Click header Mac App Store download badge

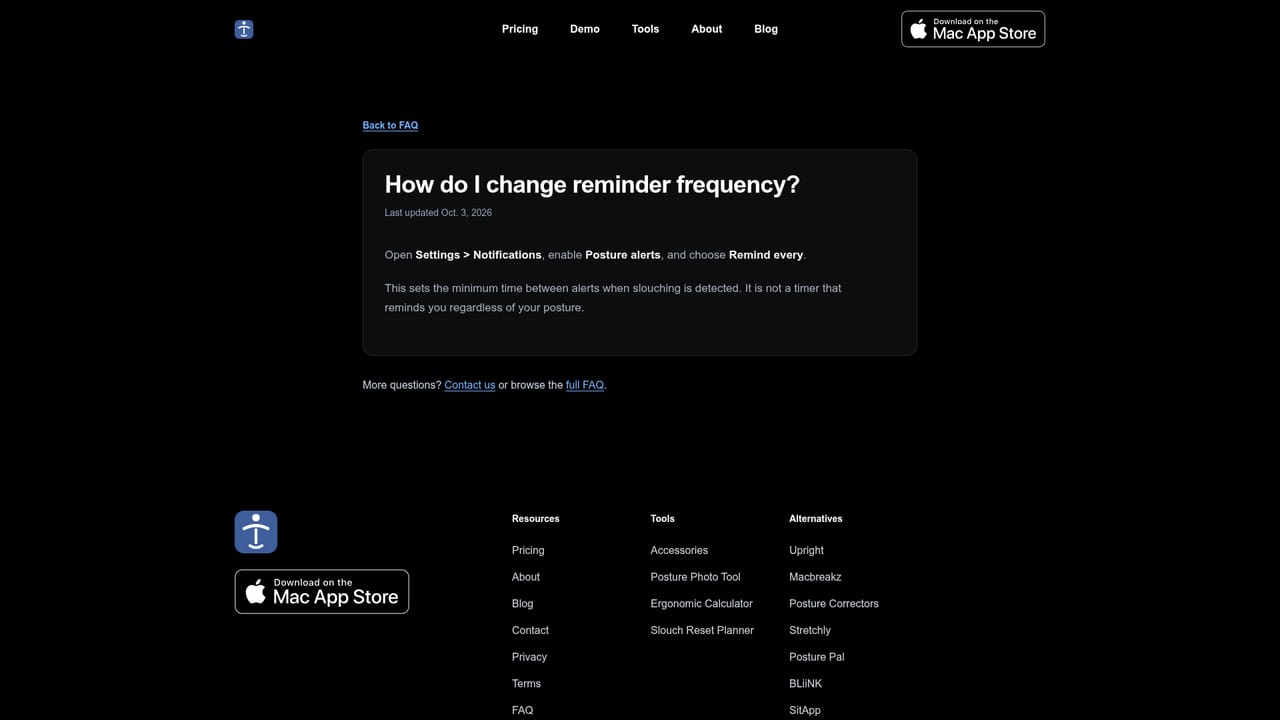click(x=973, y=29)
